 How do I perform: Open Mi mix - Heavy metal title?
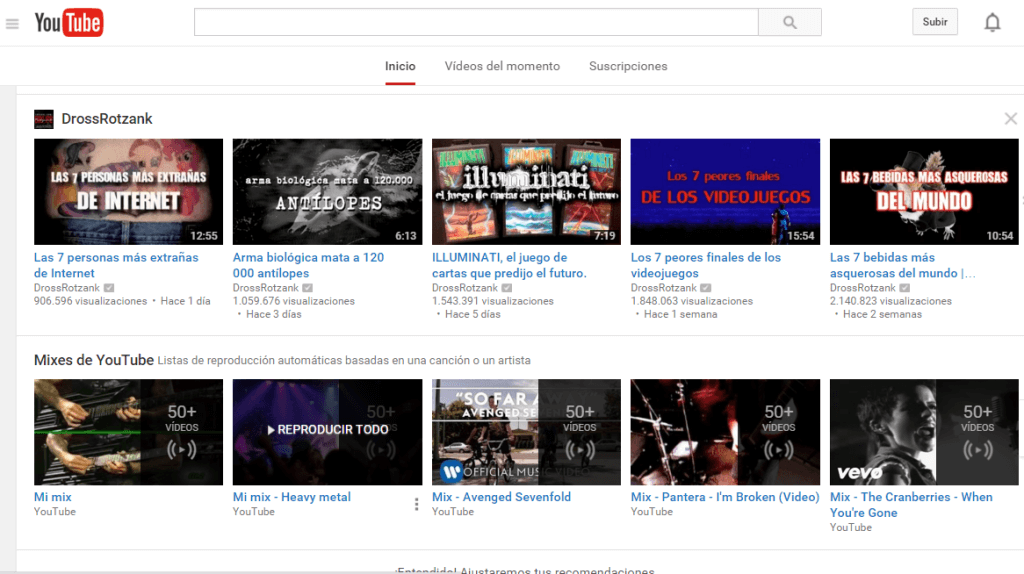click(291, 497)
